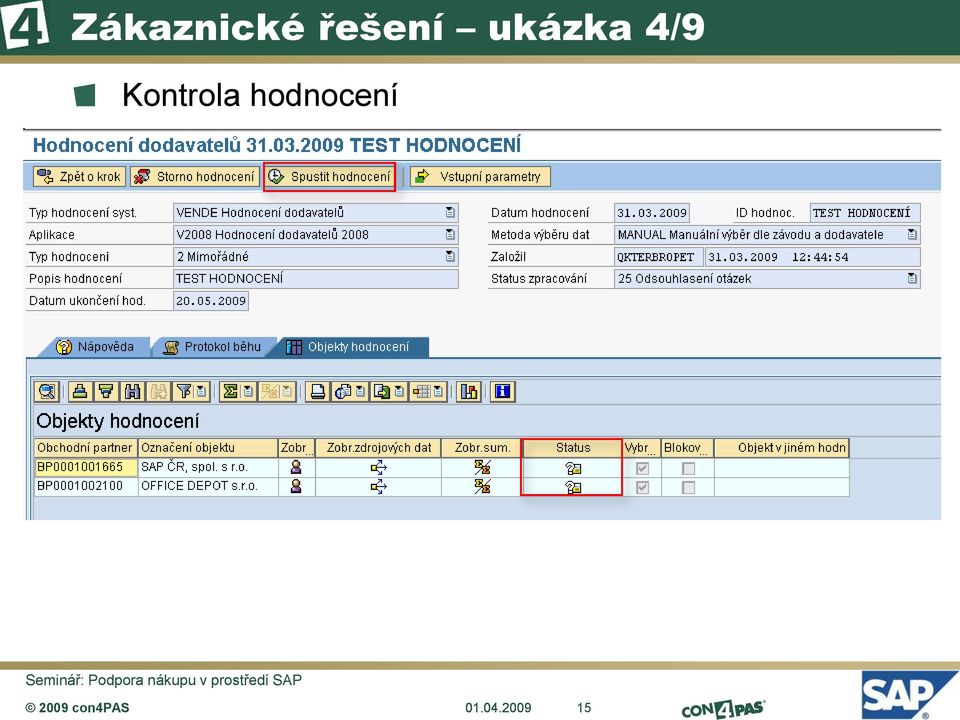Screen dimensions: 960x720
Task: Open the Status zpracování value list
Action: point(912,279)
